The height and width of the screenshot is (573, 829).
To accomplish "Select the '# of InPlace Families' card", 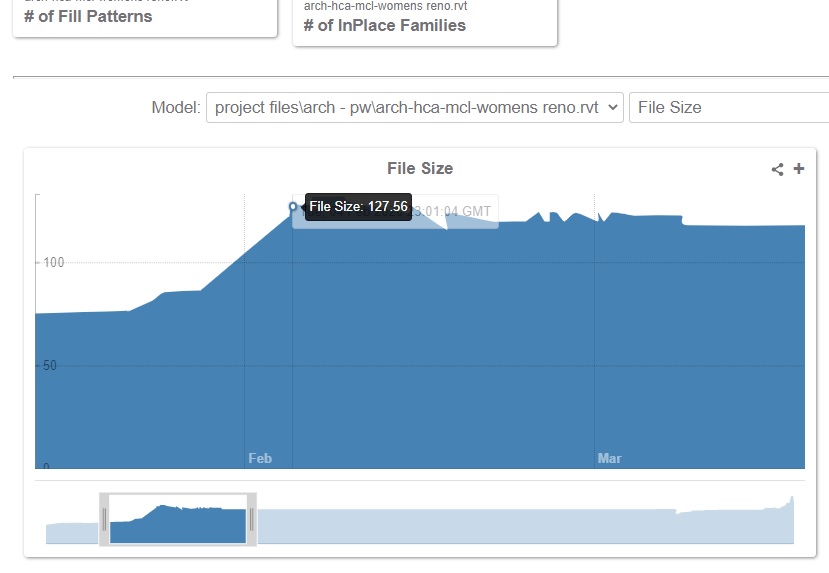I will tap(425, 24).
